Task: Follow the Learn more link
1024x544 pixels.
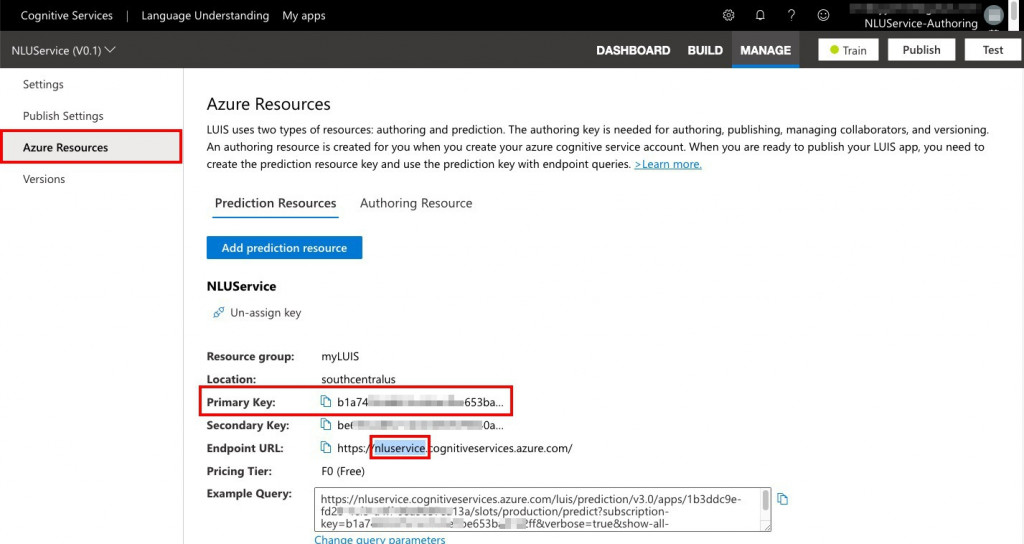Action: 667,165
